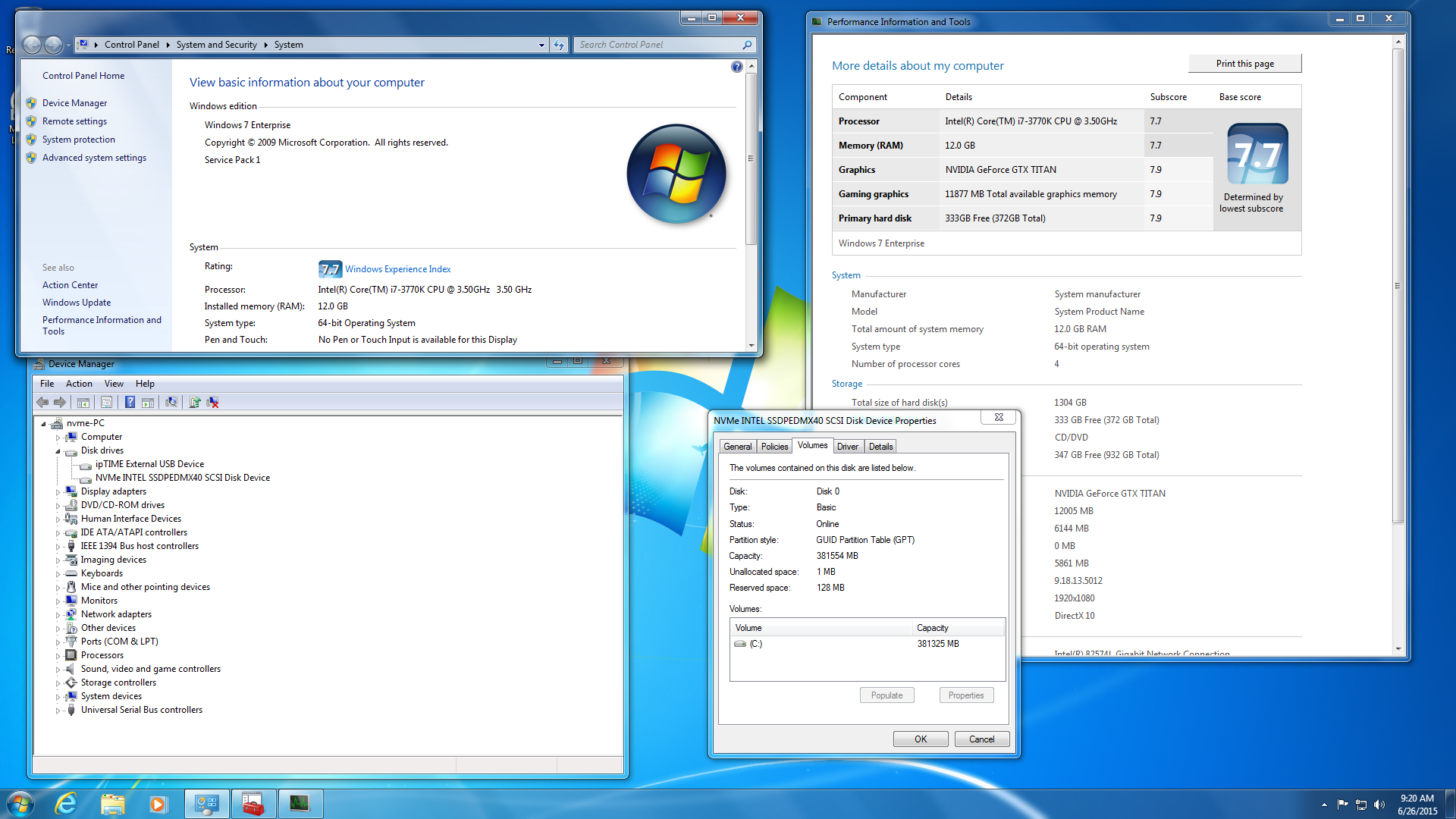Open Remote settings link
1456x819 pixels.
pyautogui.click(x=74, y=121)
